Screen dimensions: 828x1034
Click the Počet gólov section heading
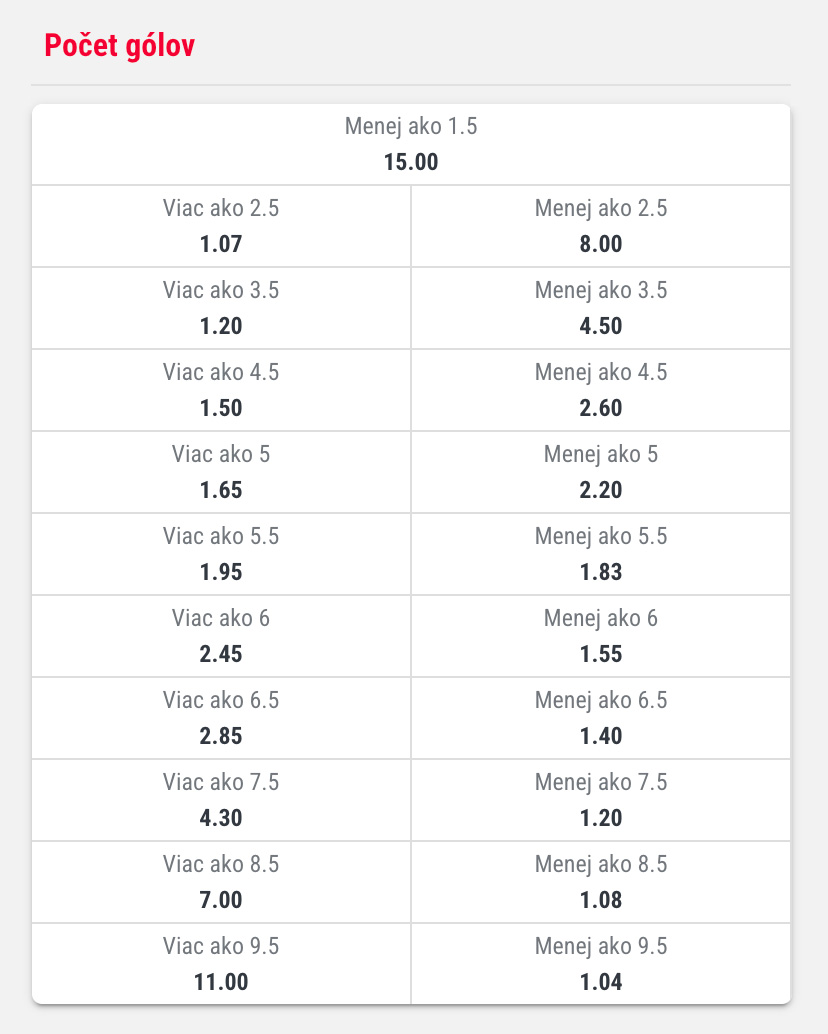[x=117, y=45]
